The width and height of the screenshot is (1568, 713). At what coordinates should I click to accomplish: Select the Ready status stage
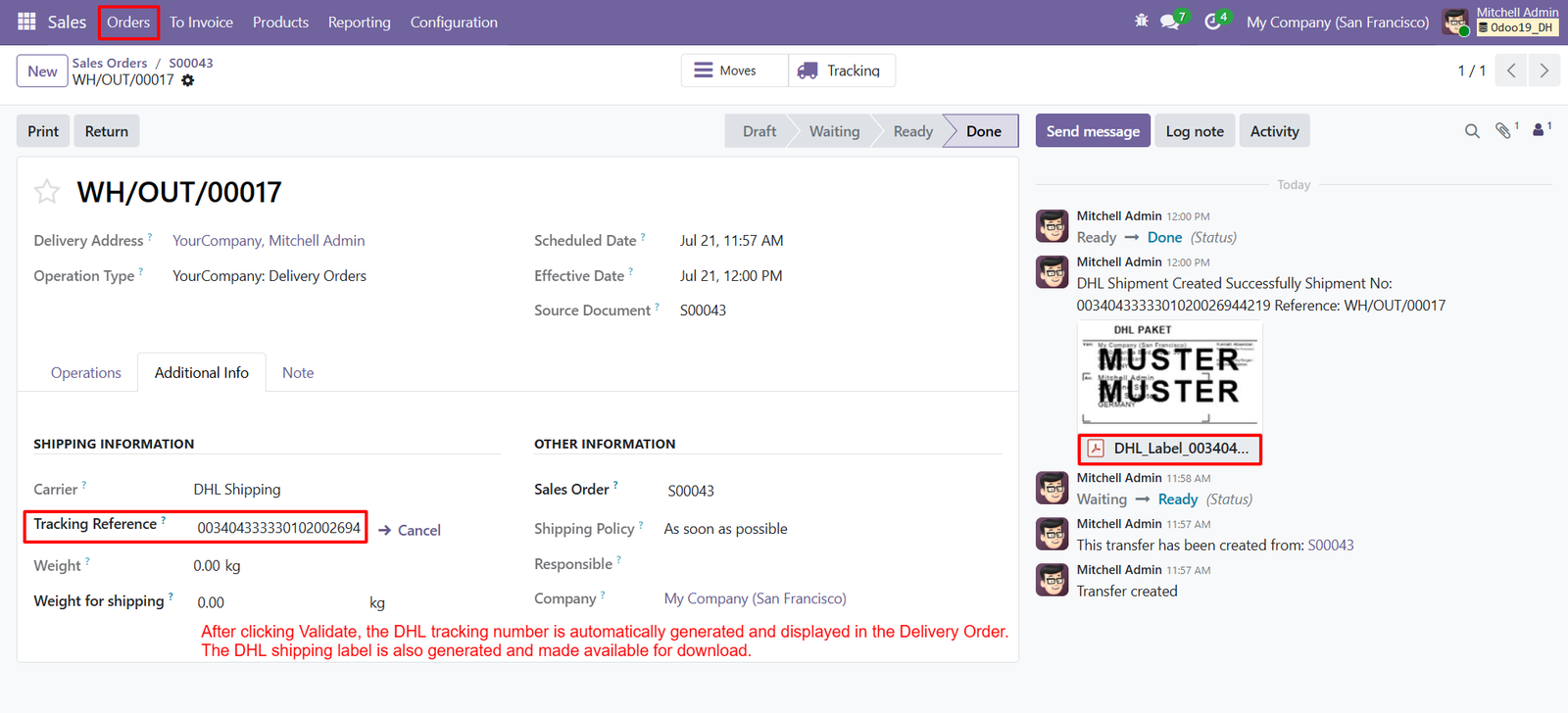pyautogui.click(x=913, y=131)
